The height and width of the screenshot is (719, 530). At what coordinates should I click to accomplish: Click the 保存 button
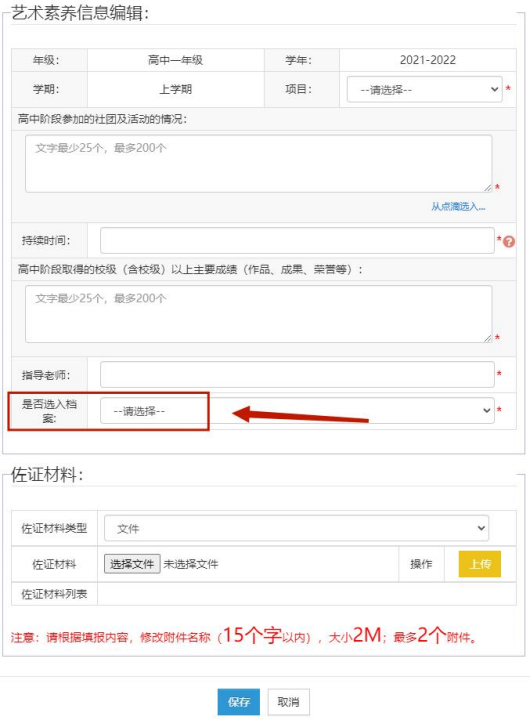pyautogui.click(x=238, y=702)
